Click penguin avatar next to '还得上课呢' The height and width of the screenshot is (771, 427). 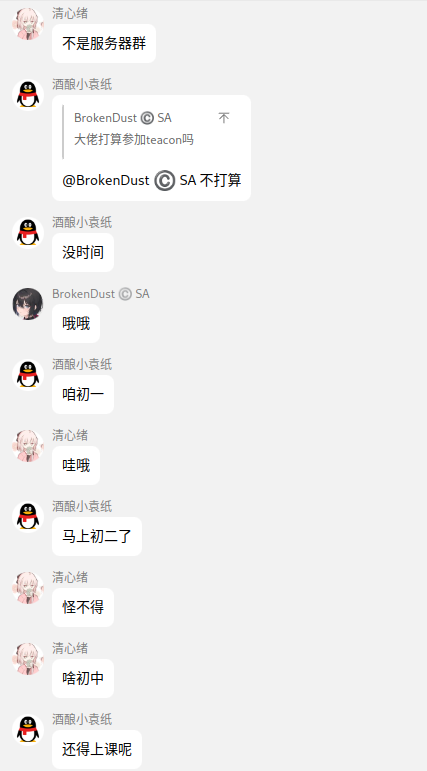(28, 730)
